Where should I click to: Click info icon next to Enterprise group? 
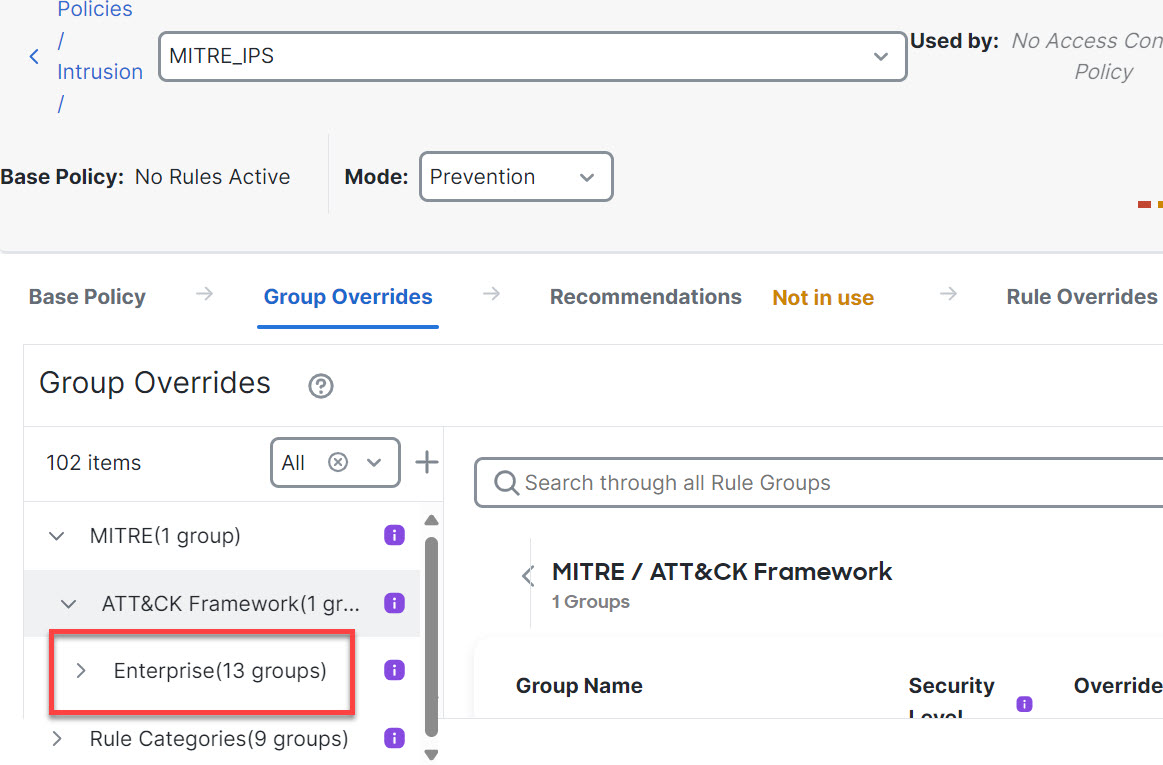(394, 670)
